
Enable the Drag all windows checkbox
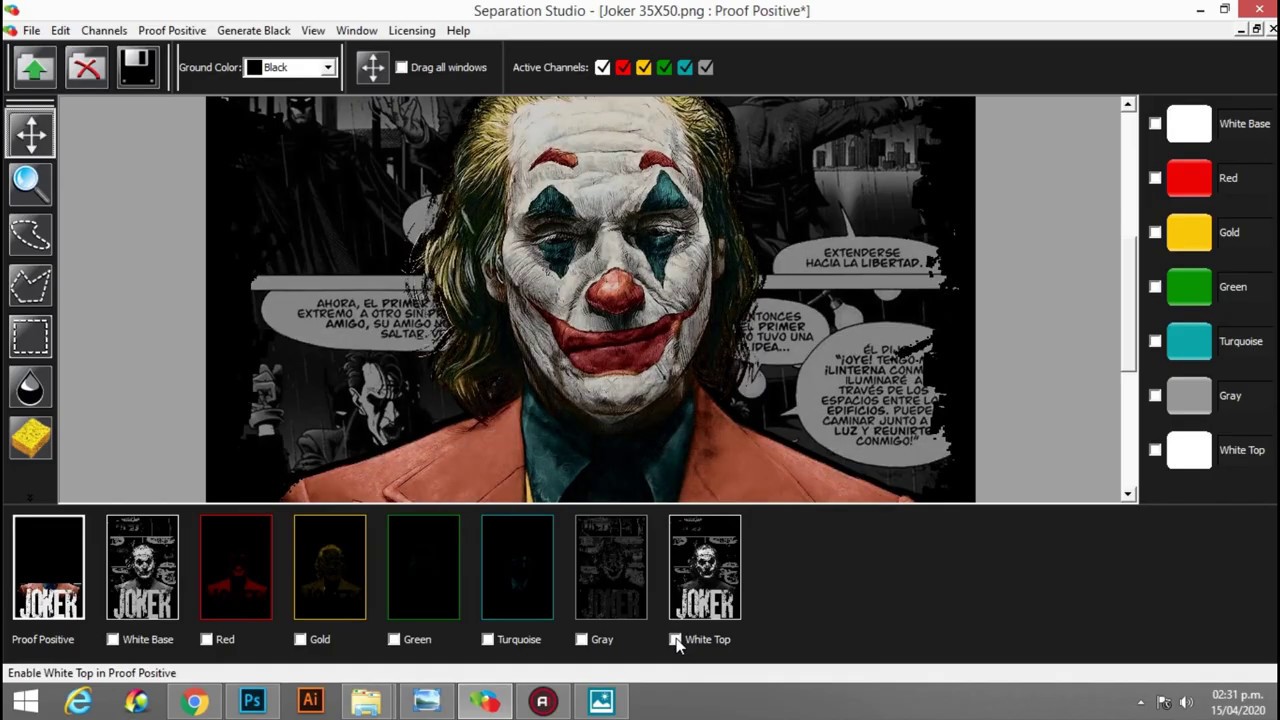tap(402, 68)
